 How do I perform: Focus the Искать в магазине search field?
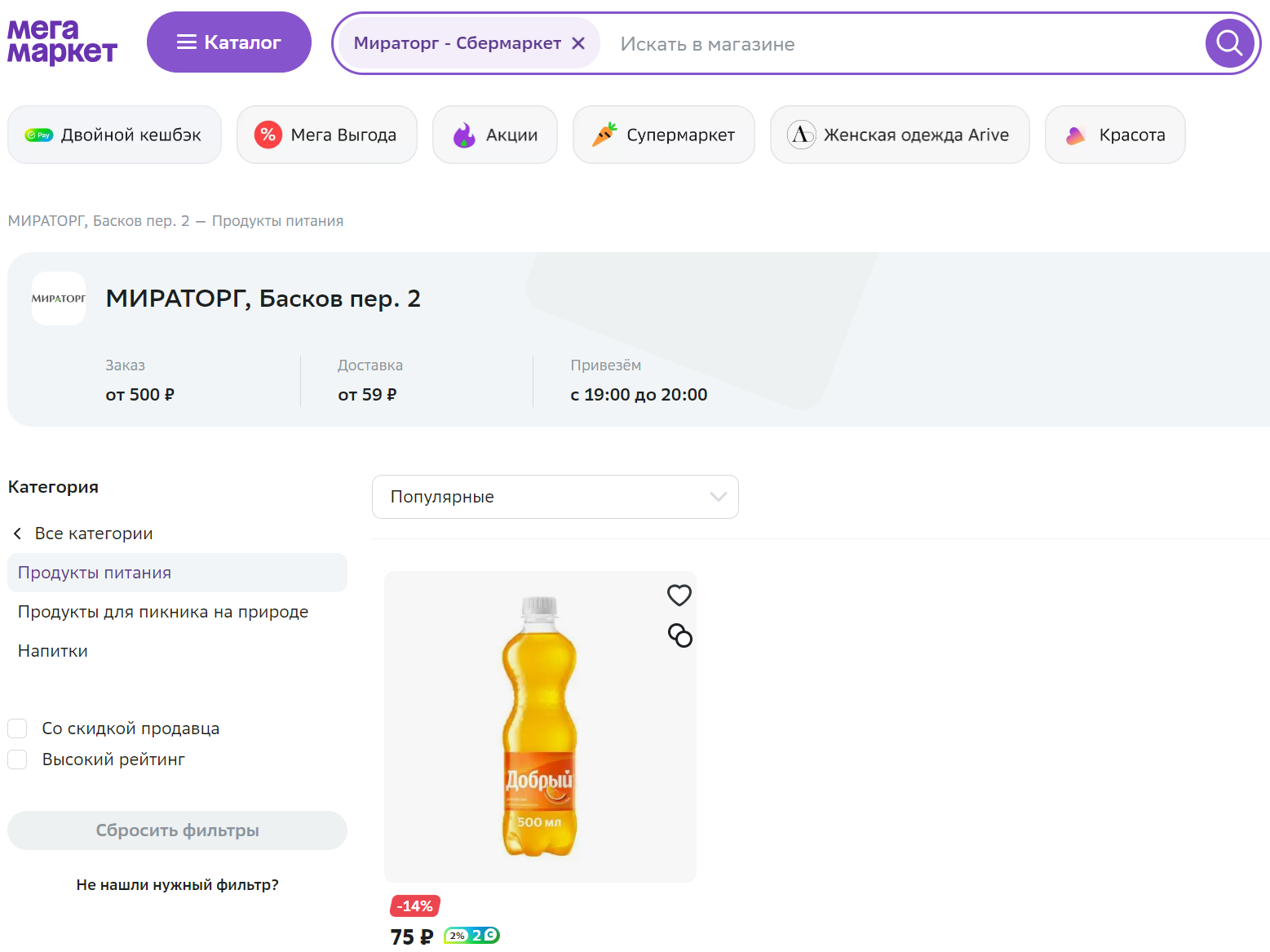pyautogui.click(x=905, y=44)
